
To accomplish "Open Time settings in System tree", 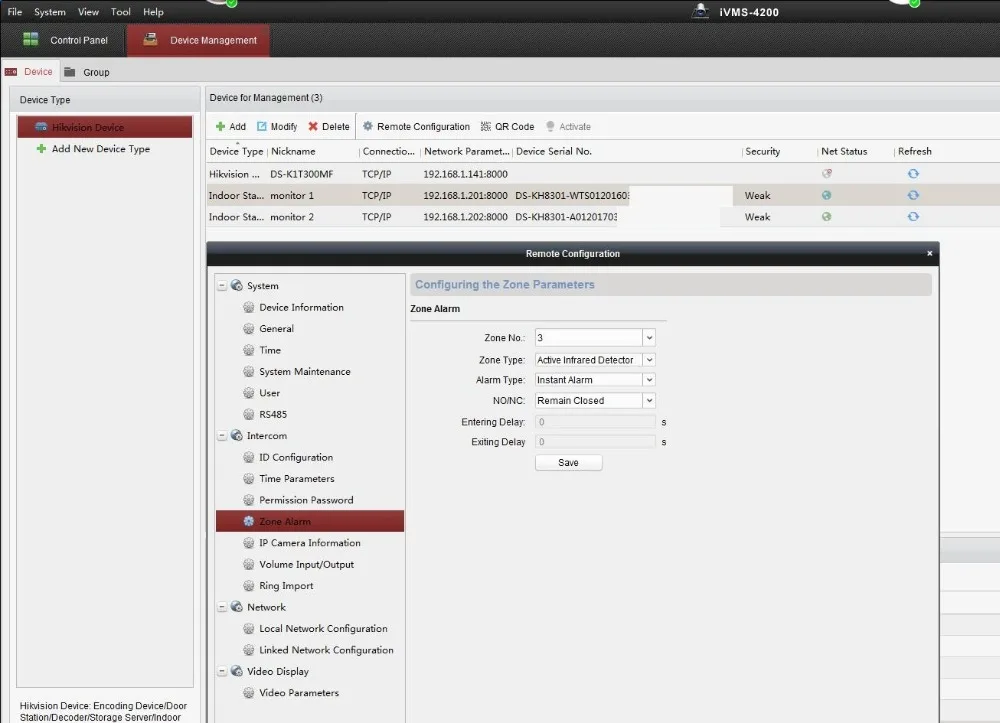I will coord(270,350).
